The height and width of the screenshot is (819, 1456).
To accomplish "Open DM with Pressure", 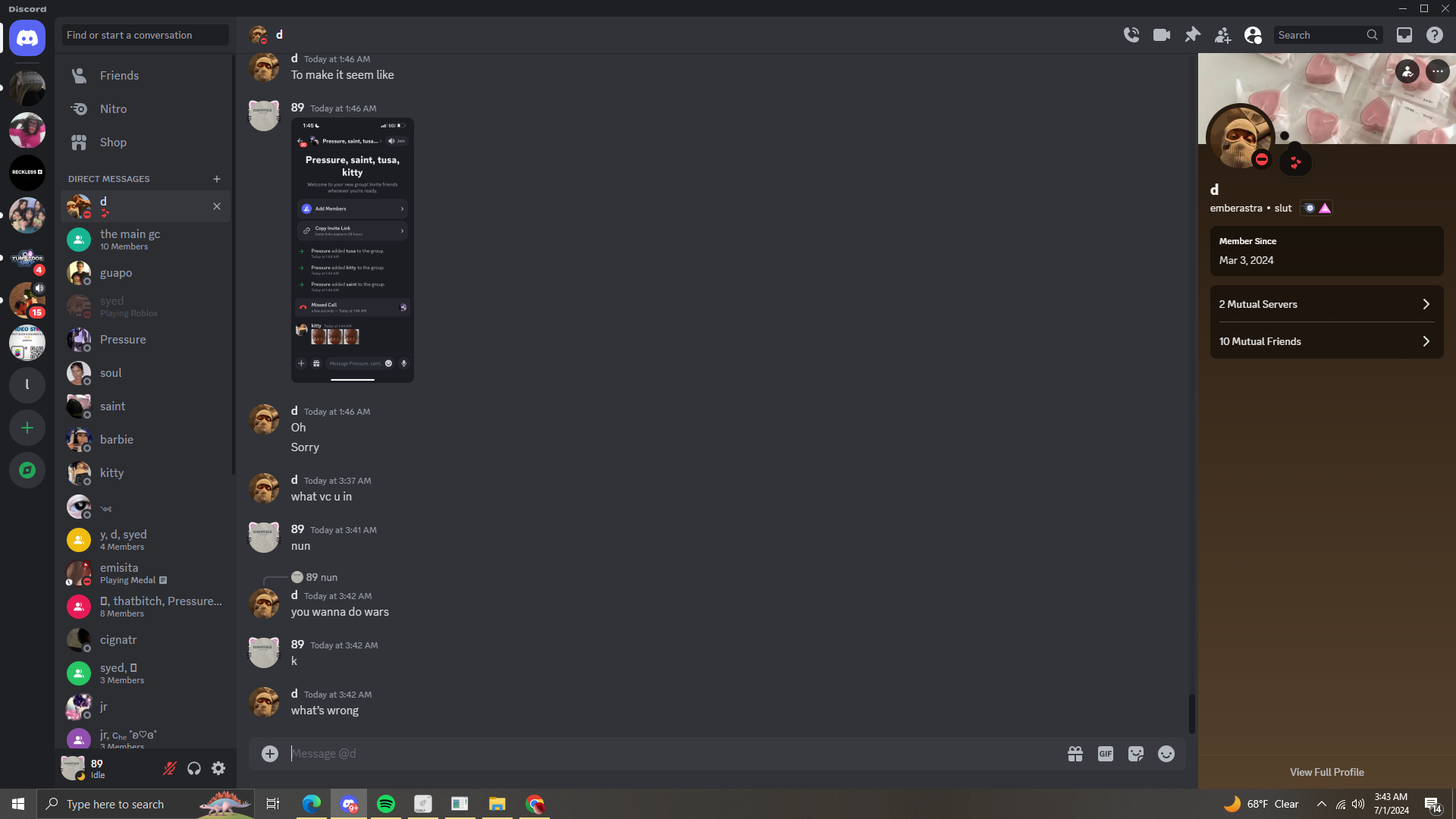I will pos(146,340).
